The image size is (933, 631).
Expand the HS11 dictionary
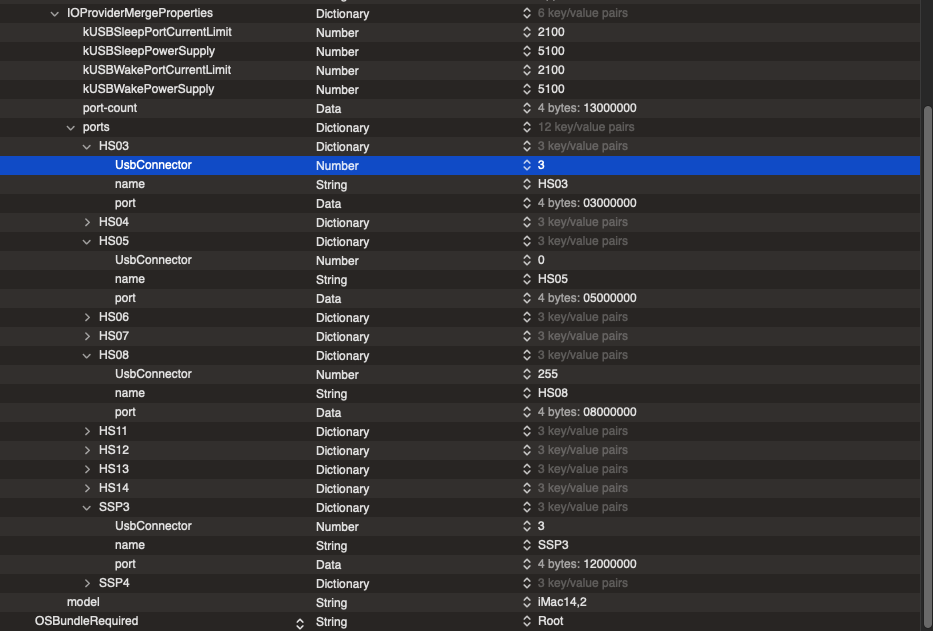[87, 431]
